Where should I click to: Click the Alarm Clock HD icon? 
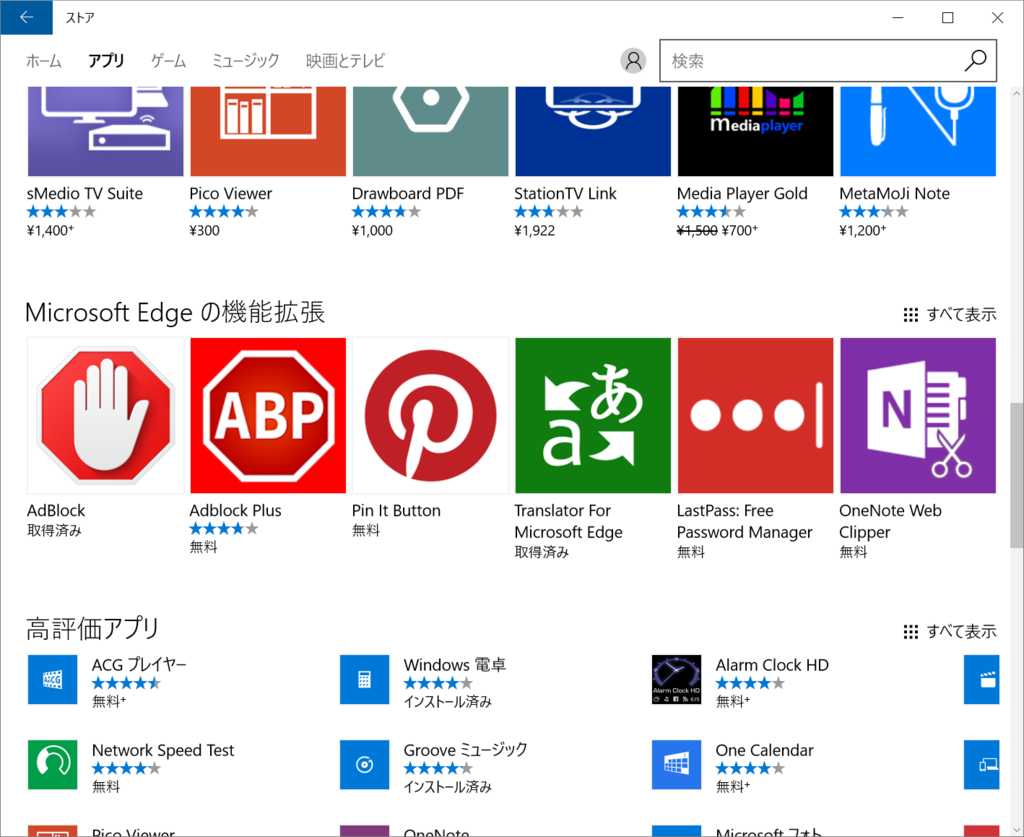tap(677, 680)
